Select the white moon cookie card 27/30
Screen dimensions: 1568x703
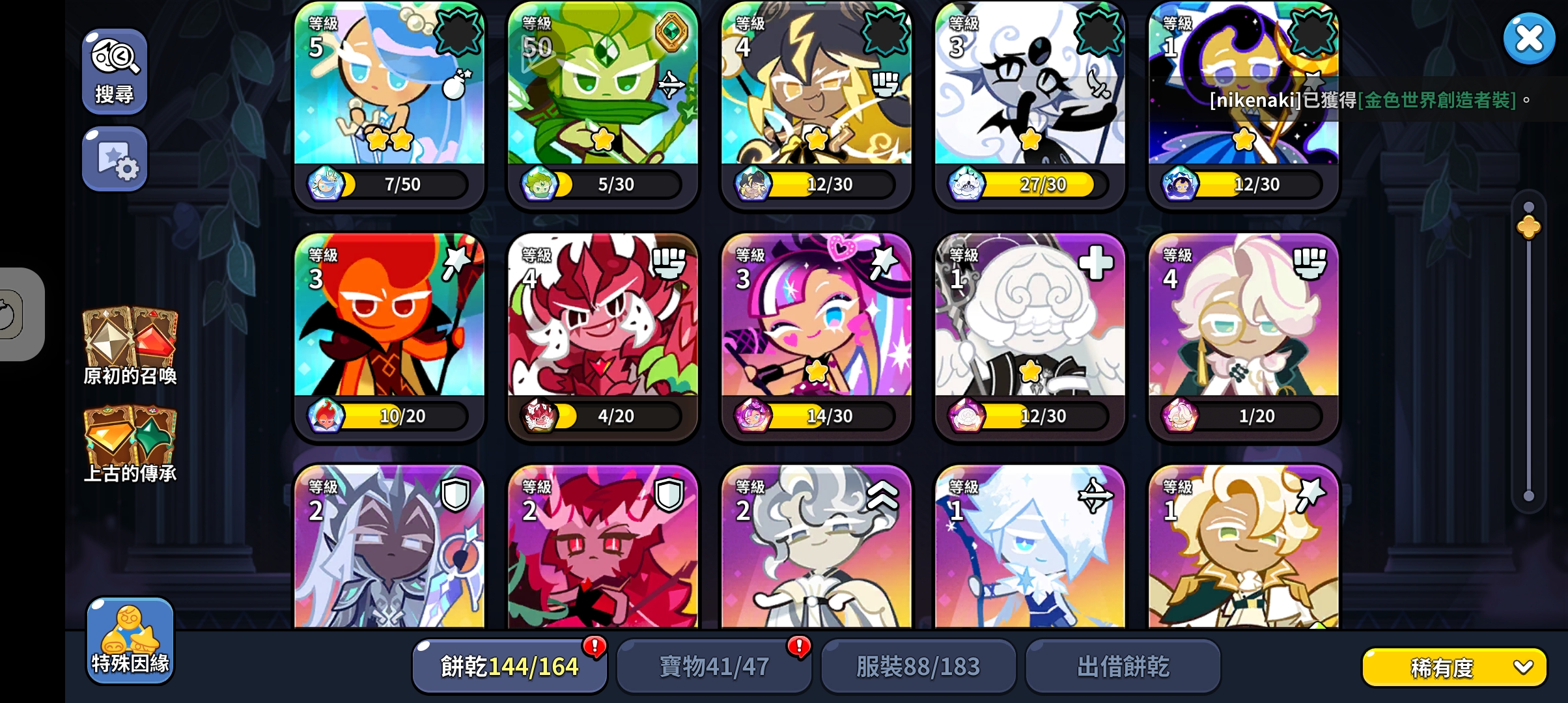click(1030, 105)
